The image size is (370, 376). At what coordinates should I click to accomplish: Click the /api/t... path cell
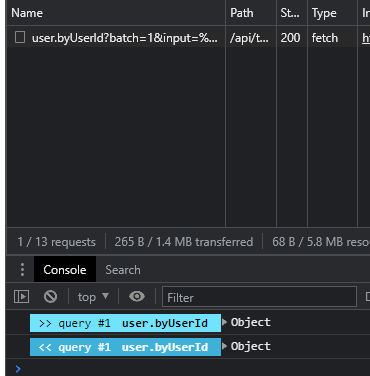click(249, 38)
